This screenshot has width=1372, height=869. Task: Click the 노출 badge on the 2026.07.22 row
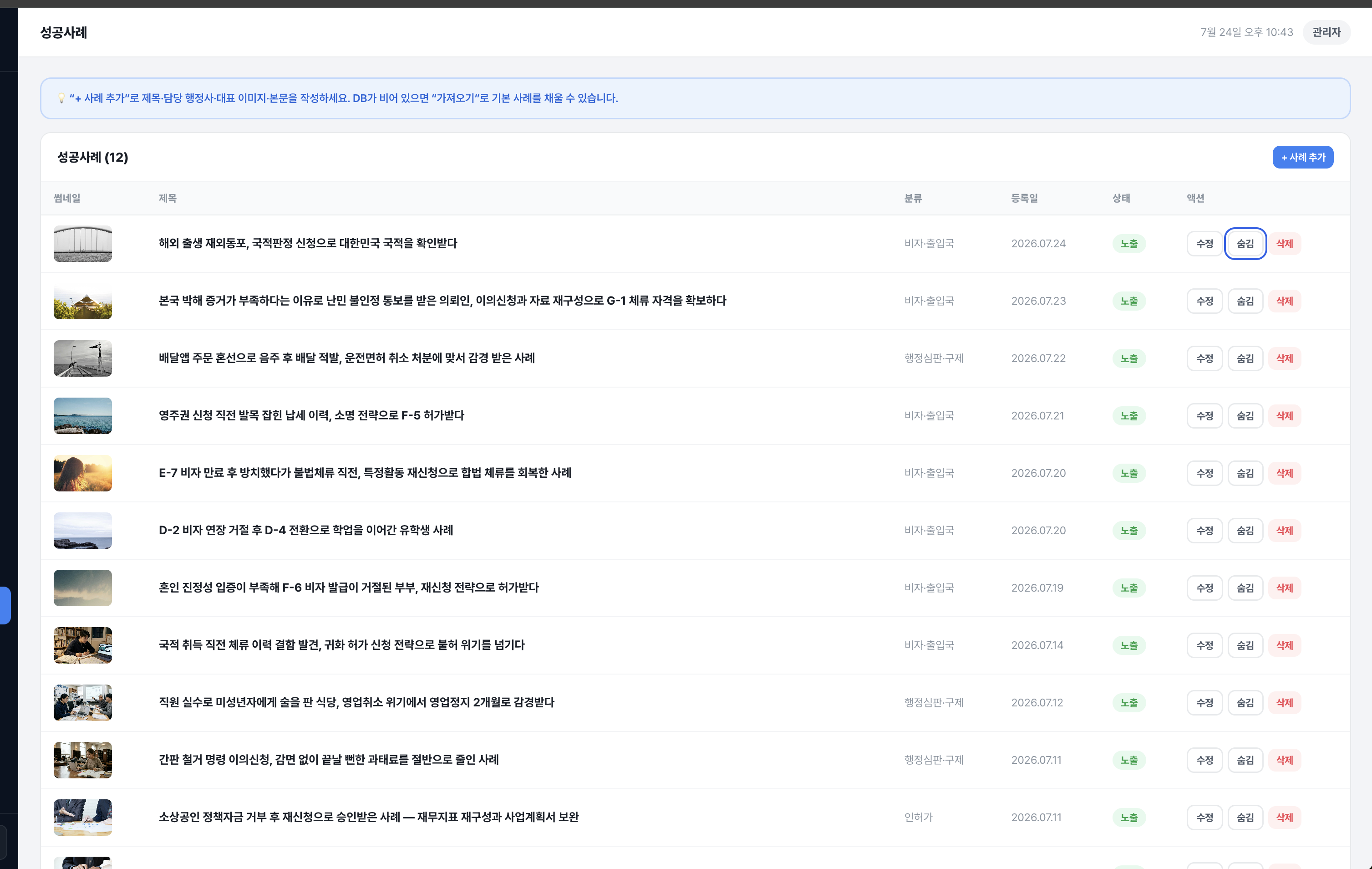point(1129,358)
